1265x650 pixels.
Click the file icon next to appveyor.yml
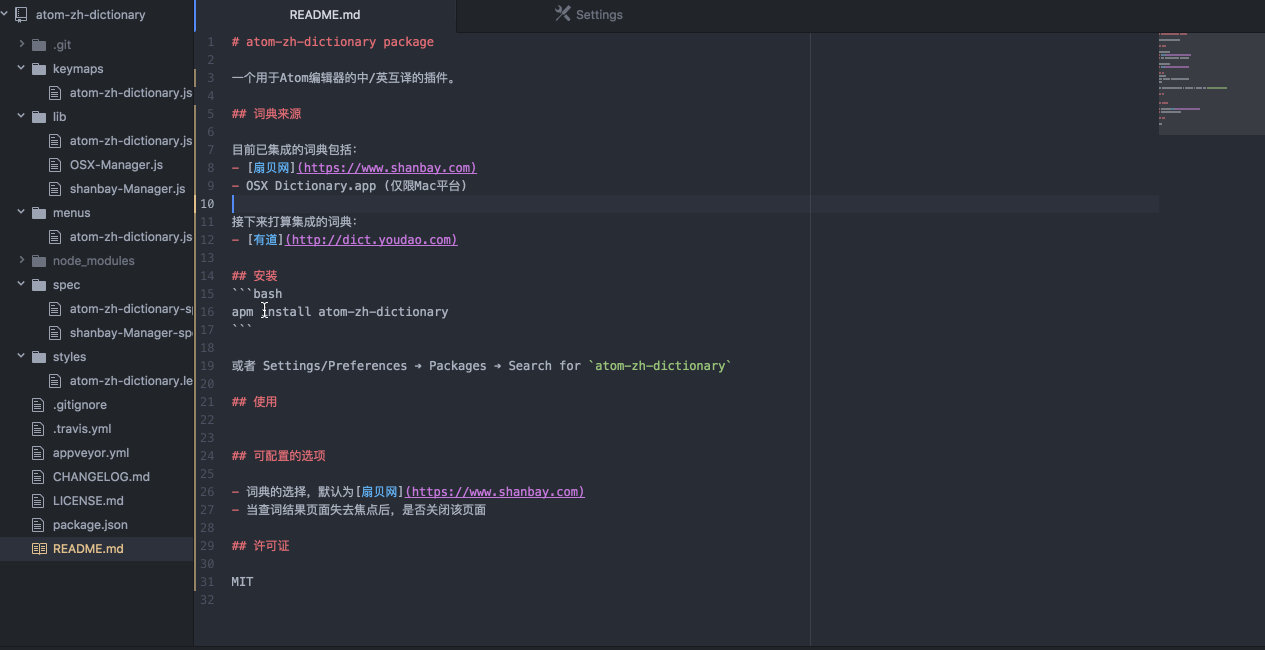[x=39, y=453]
